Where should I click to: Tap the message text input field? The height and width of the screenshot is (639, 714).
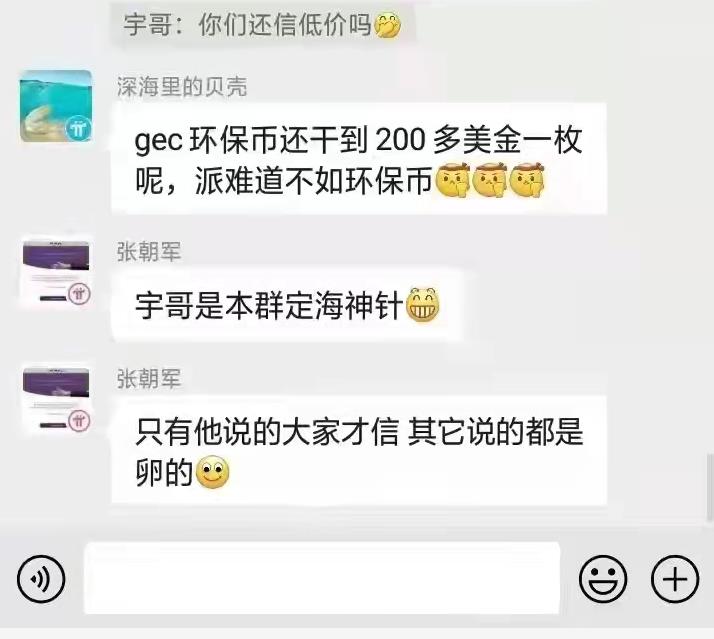321,578
